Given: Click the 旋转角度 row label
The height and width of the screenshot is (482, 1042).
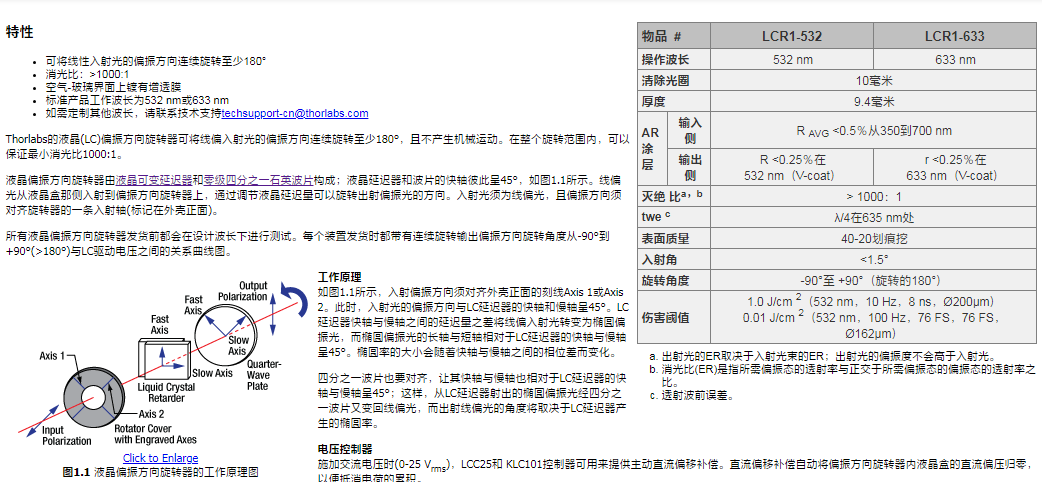Looking at the screenshot, I should (666, 280).
